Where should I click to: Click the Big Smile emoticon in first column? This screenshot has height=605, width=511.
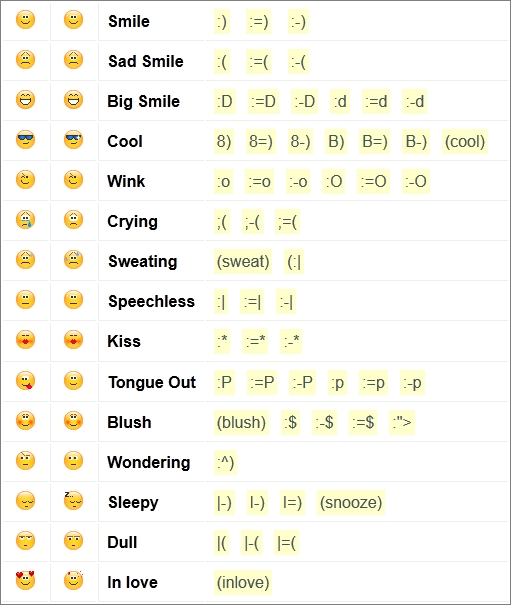[25, 100]
